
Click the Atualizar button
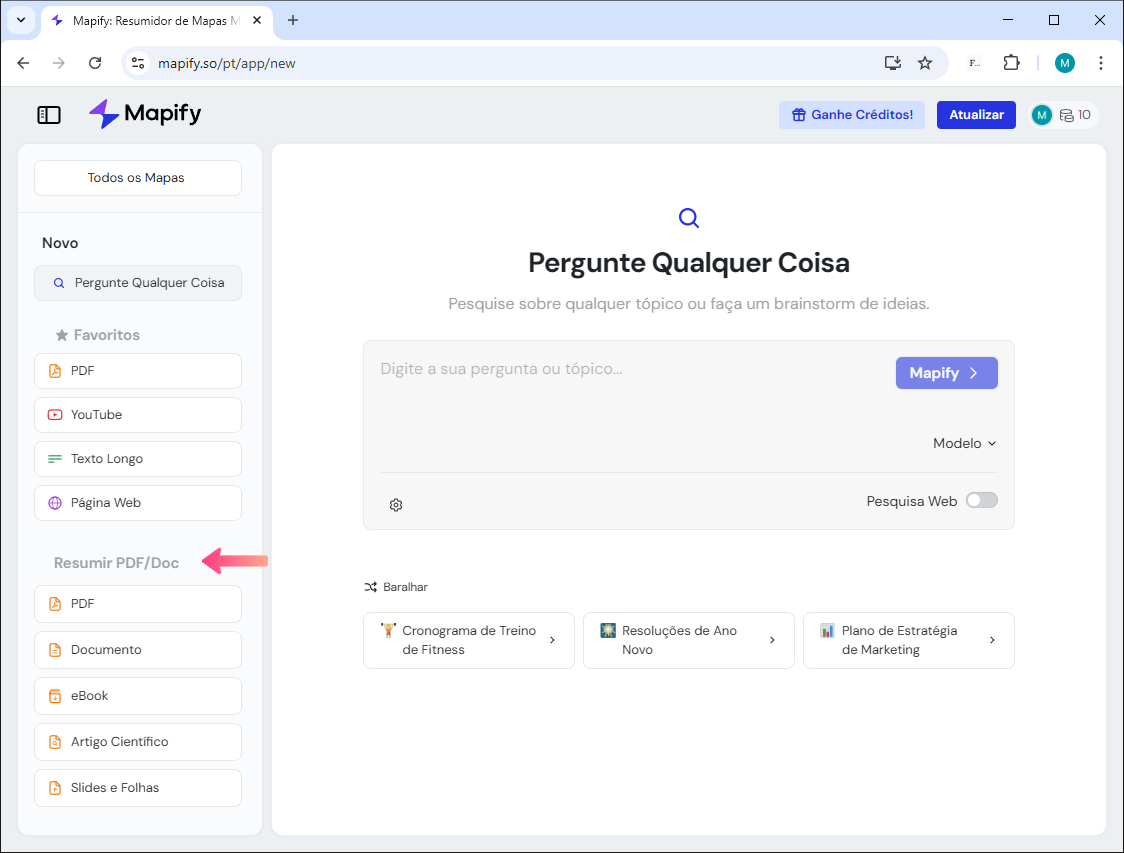click(x=976, y=115)
